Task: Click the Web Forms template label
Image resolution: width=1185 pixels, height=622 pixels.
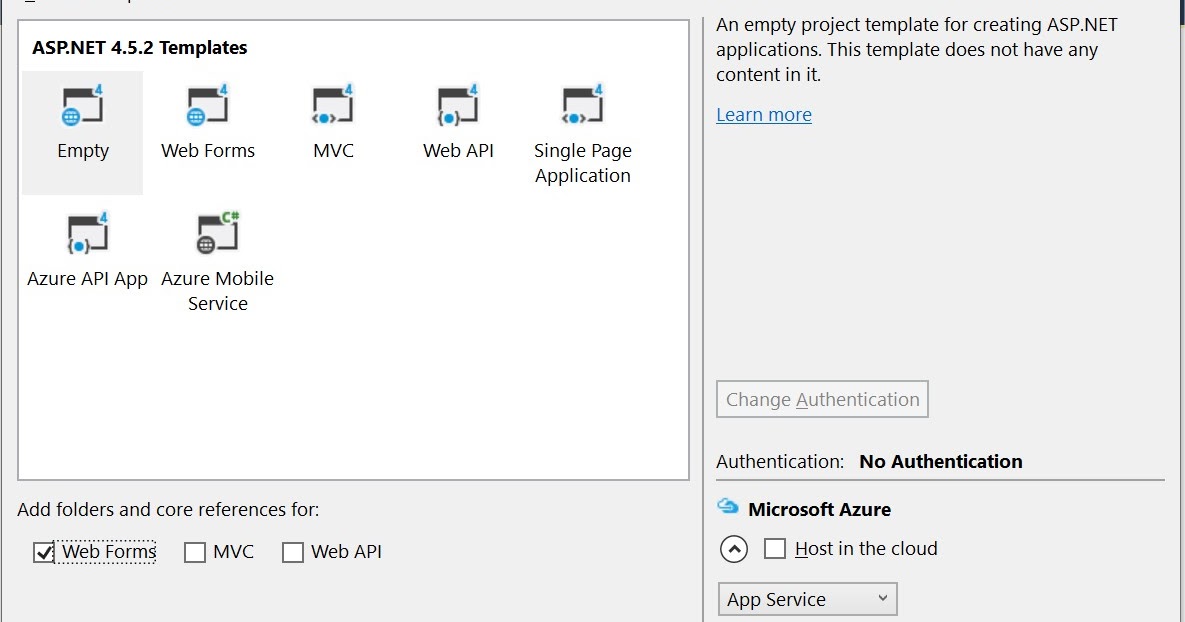Action: point(208,151)
